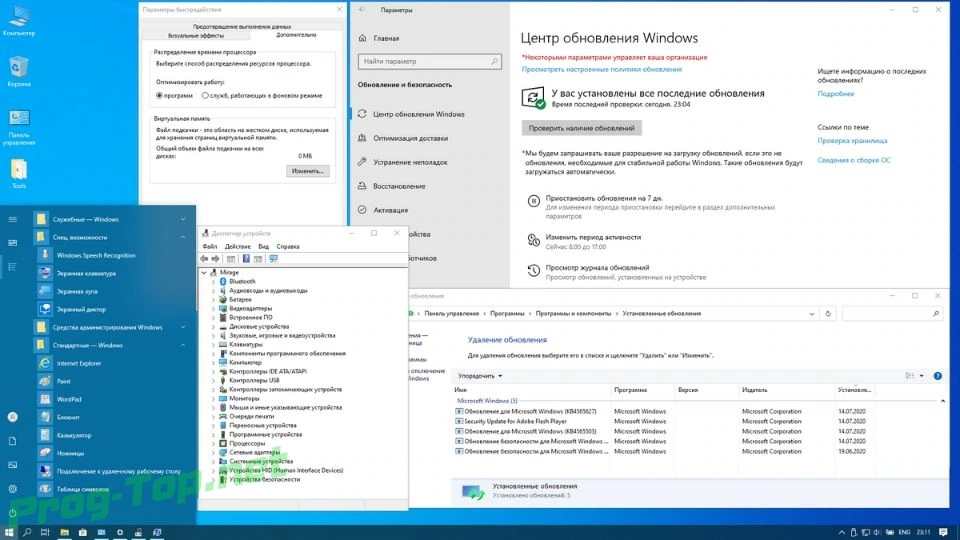960x540 pixels.
Task: Collapse Спец. возможности folder in Start menu
Action: tap(183, 237)
